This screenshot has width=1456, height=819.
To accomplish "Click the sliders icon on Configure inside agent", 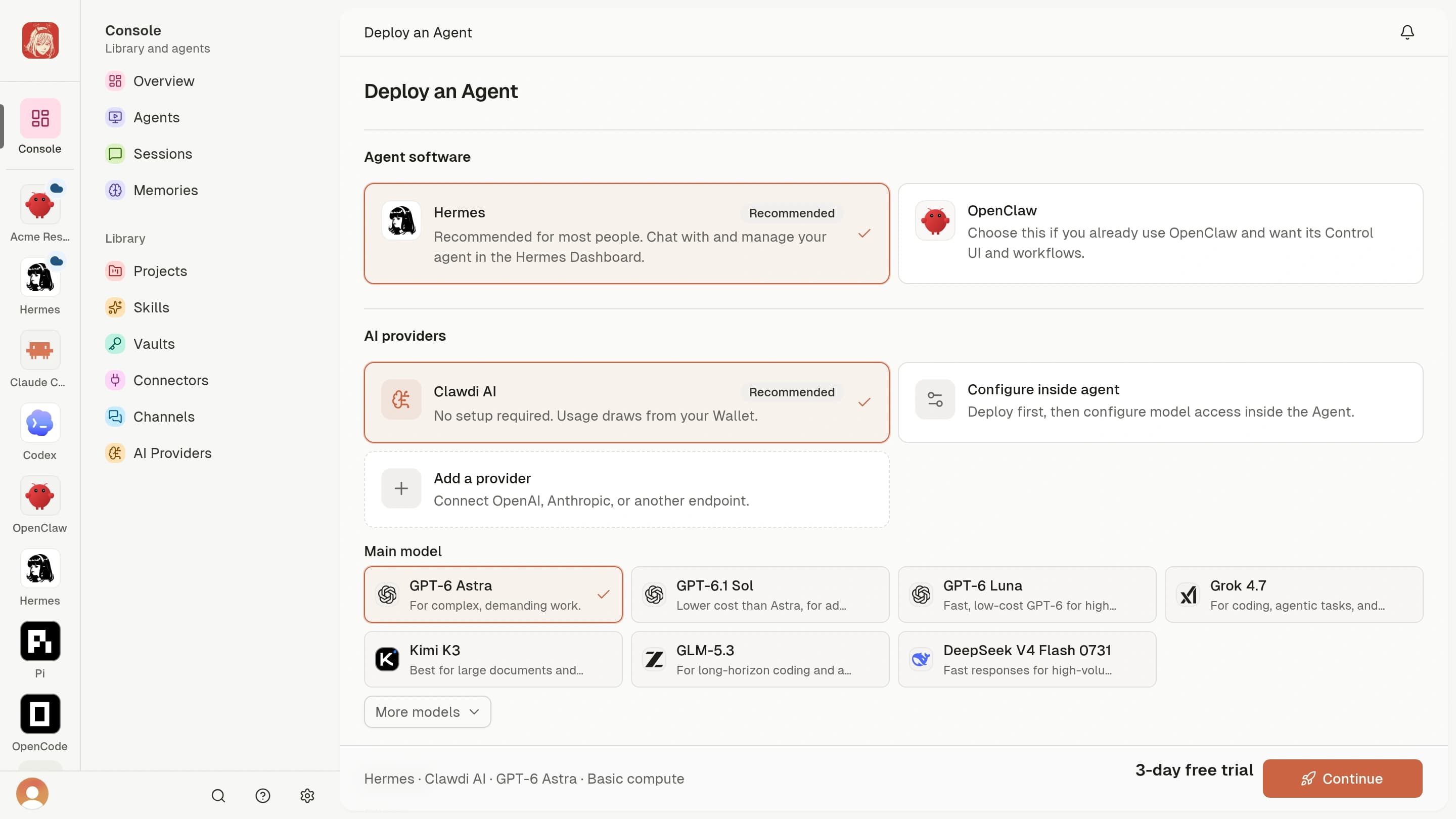I will click(935, 399).
